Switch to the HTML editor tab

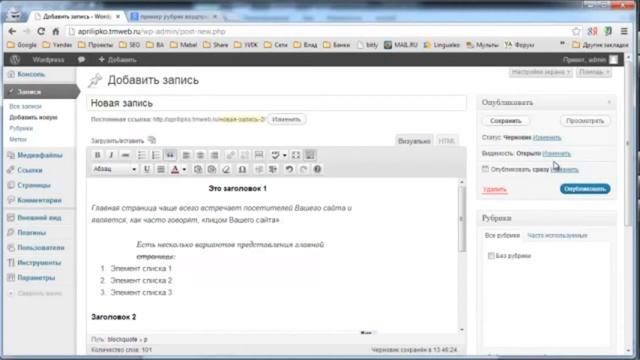447,141
